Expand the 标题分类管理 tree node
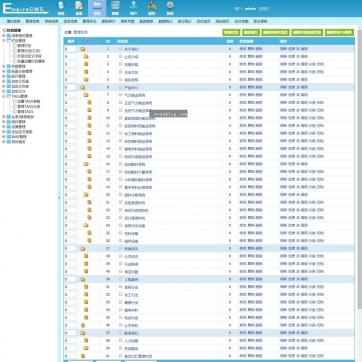The width and height of the screenshot is (362, 362). coord(4,71)
